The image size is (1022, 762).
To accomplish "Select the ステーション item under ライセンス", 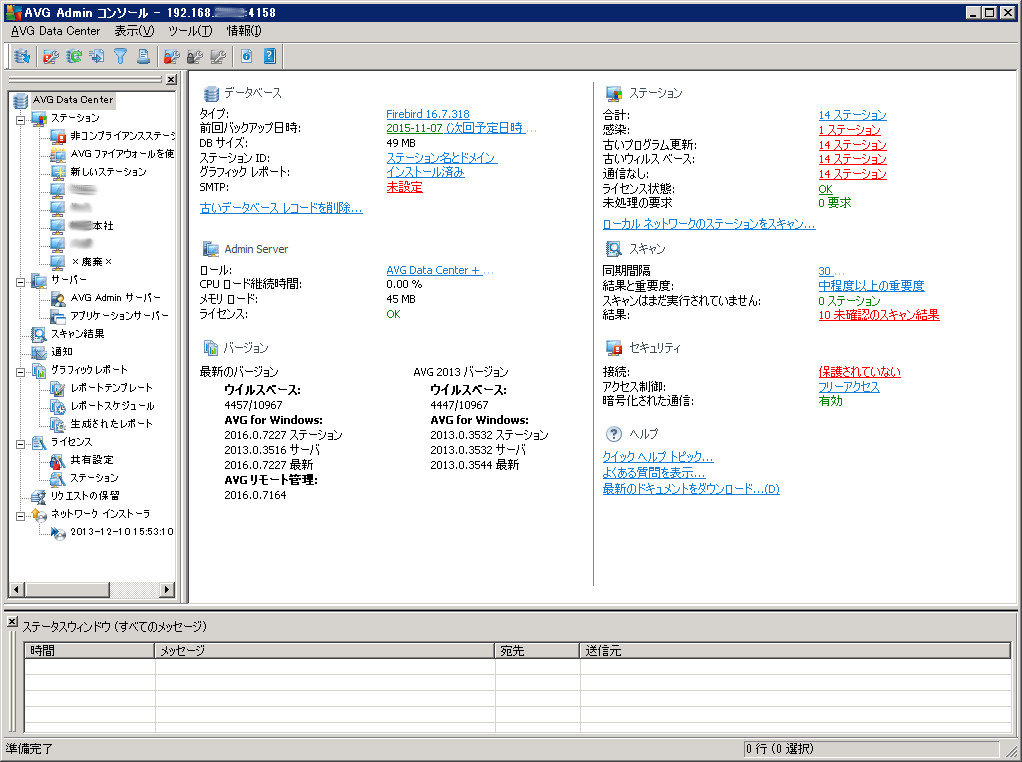I will [x=95, y=478].
